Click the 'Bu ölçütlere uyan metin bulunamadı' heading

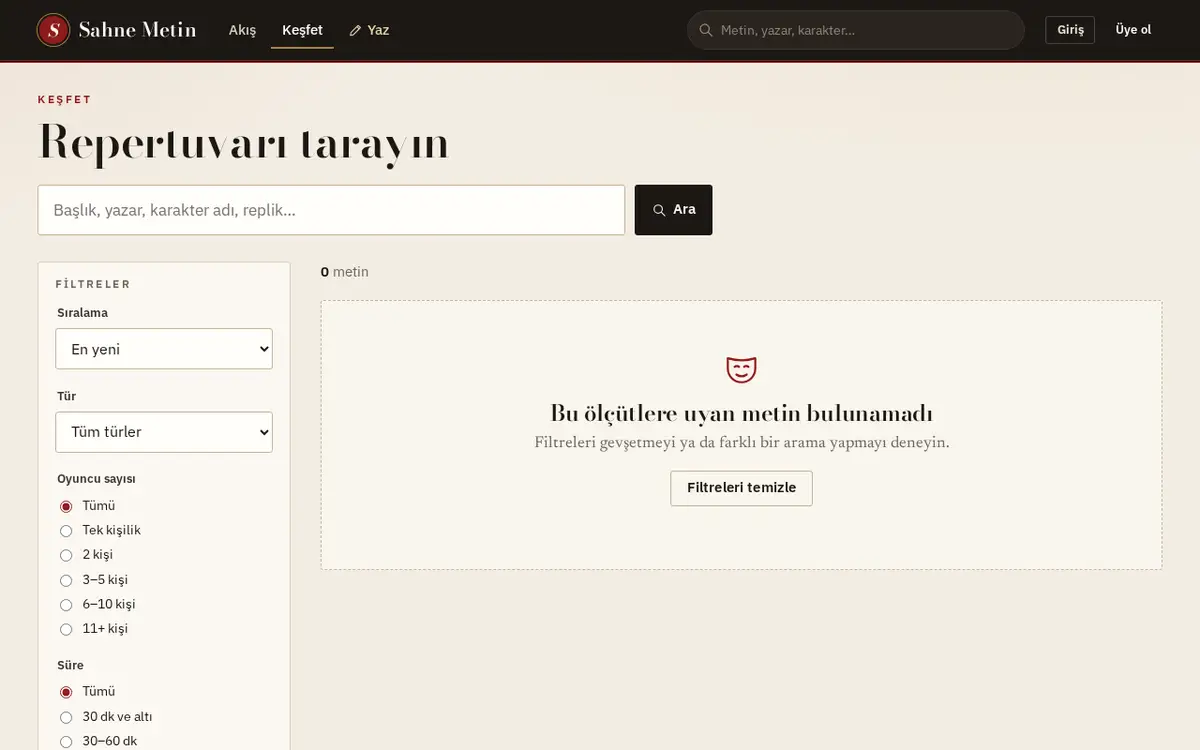(741, 413)
